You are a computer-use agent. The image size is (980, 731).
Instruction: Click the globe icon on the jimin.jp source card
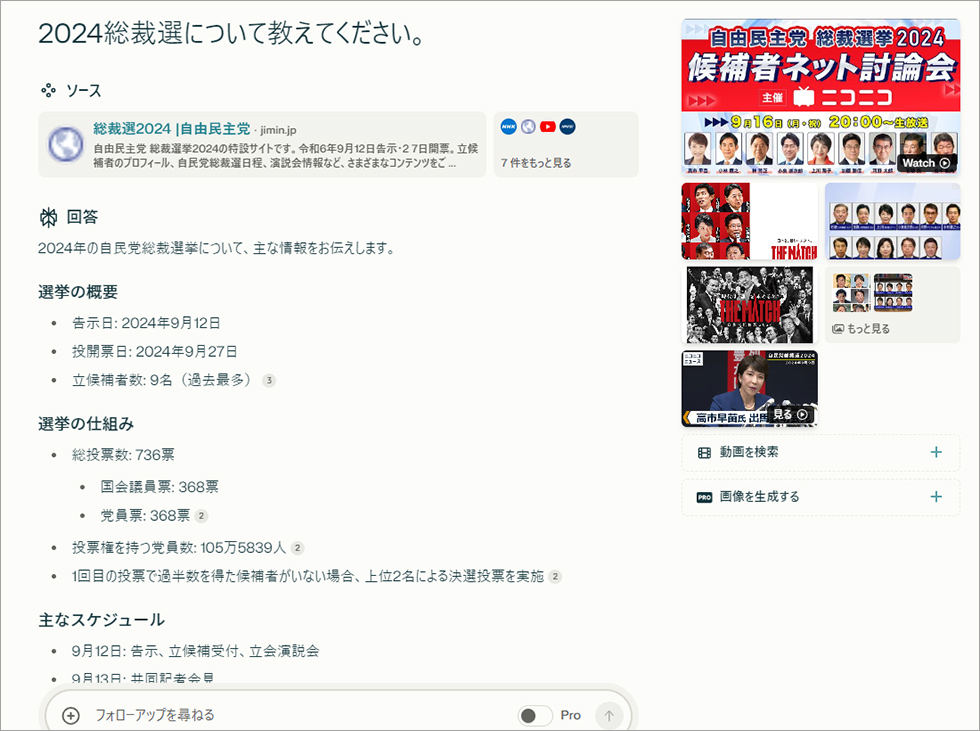click(x=66, y=144)
